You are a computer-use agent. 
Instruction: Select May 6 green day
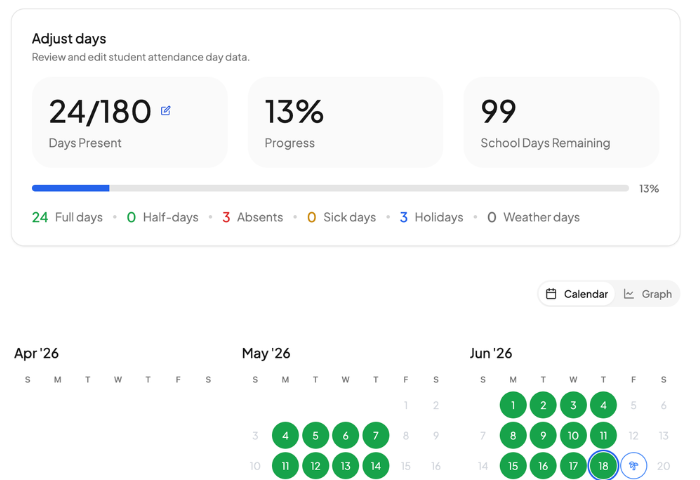coord(346,435)
